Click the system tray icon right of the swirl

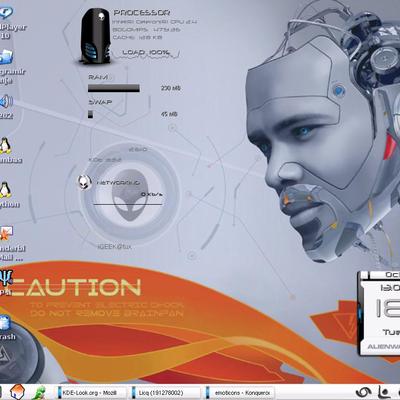point(384,392)
